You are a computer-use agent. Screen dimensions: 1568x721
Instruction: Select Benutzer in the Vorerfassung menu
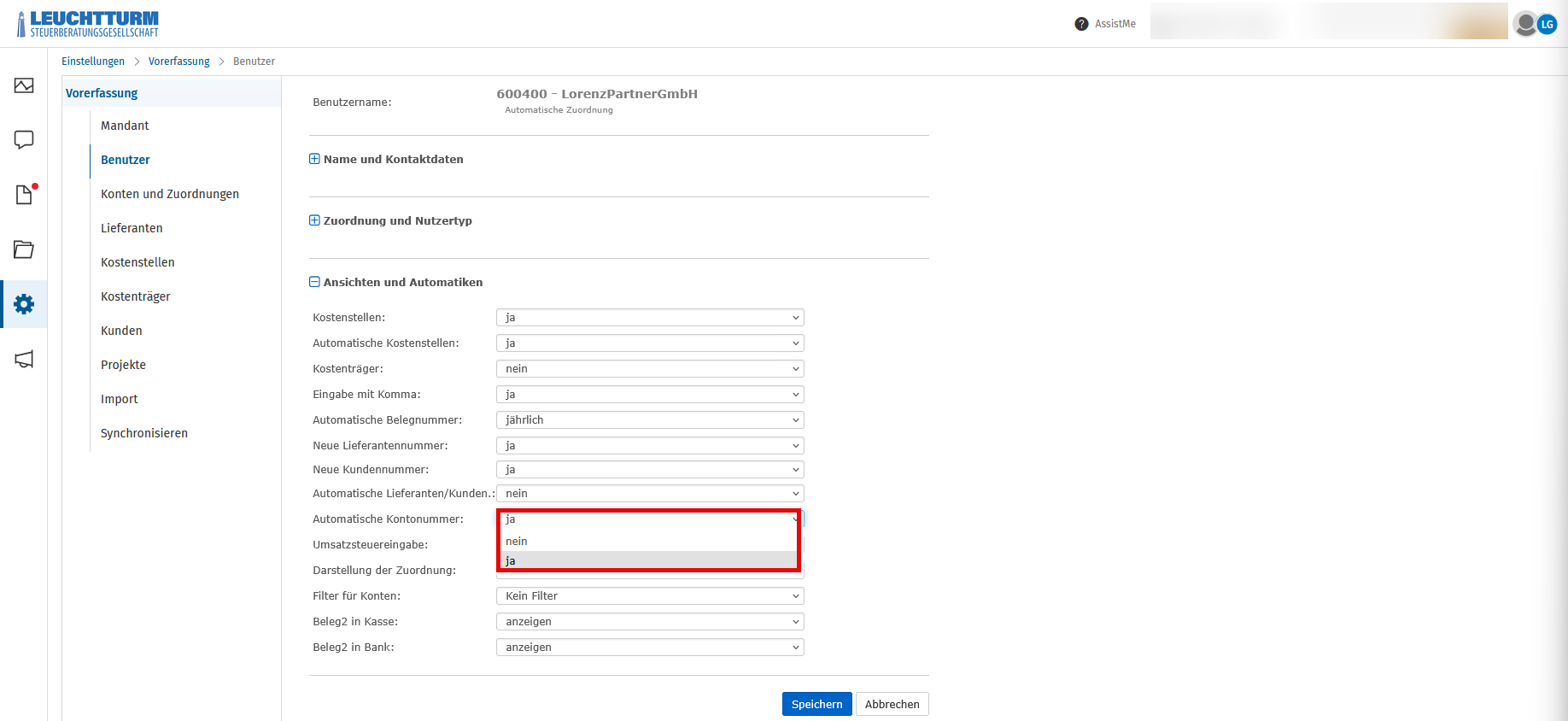126,160
